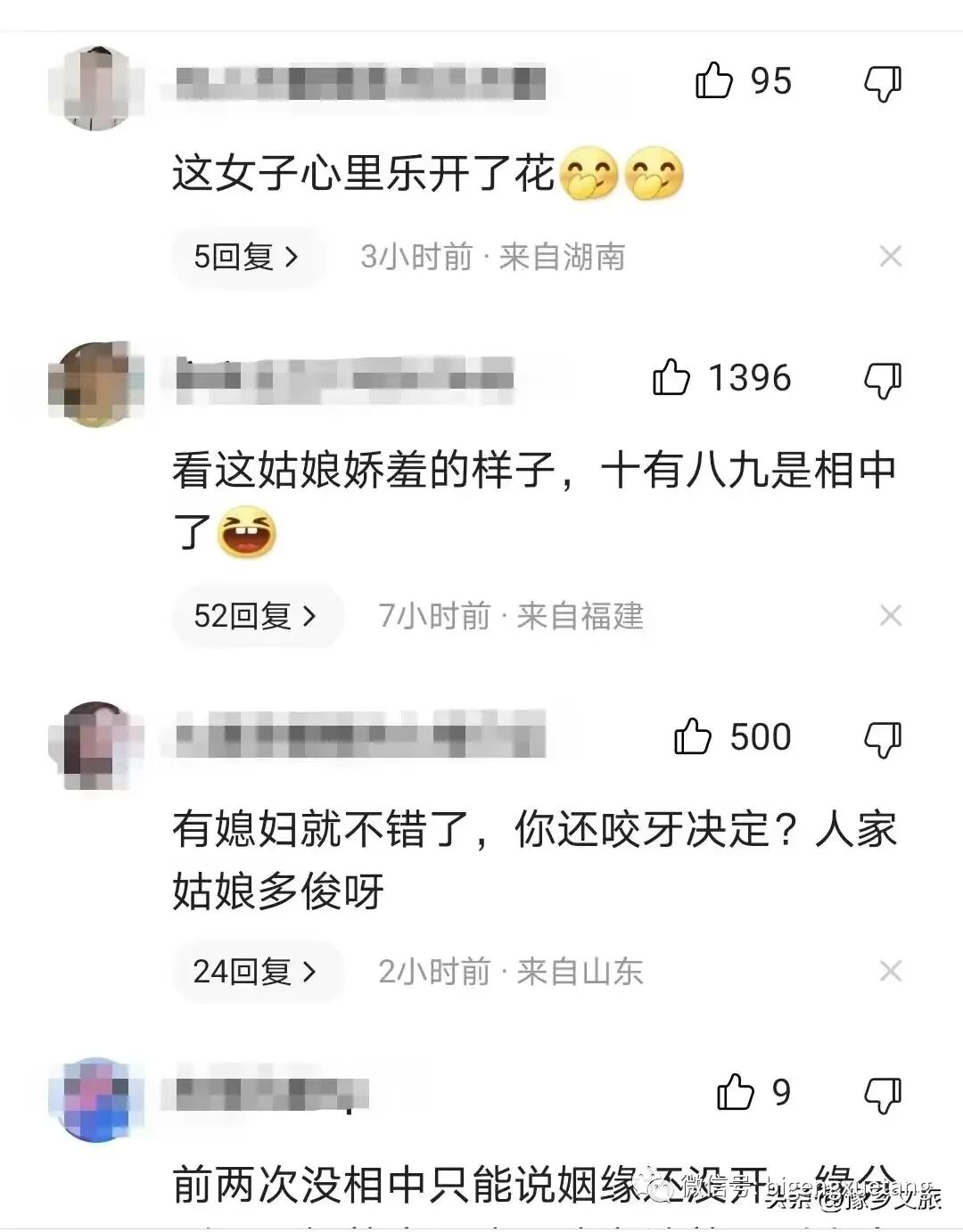The image size is (963, 1232).
Task: Expand the 5回复 replies
Action: coord(248,257)
